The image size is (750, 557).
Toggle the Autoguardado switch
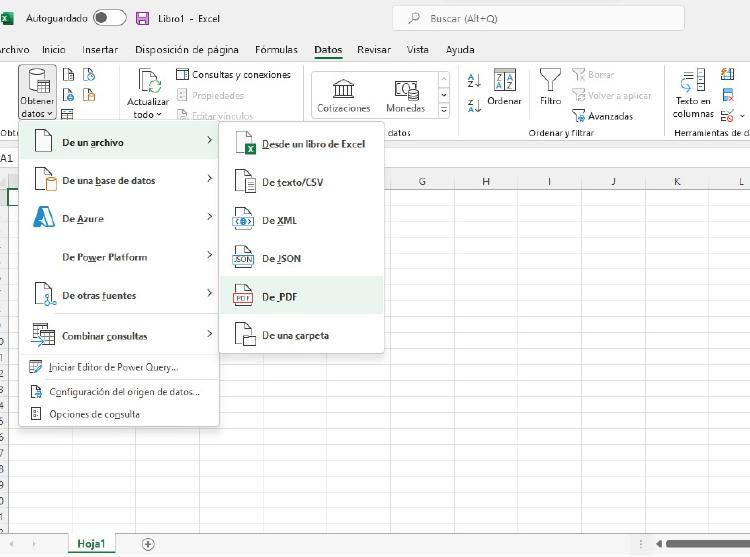point(110,18)
